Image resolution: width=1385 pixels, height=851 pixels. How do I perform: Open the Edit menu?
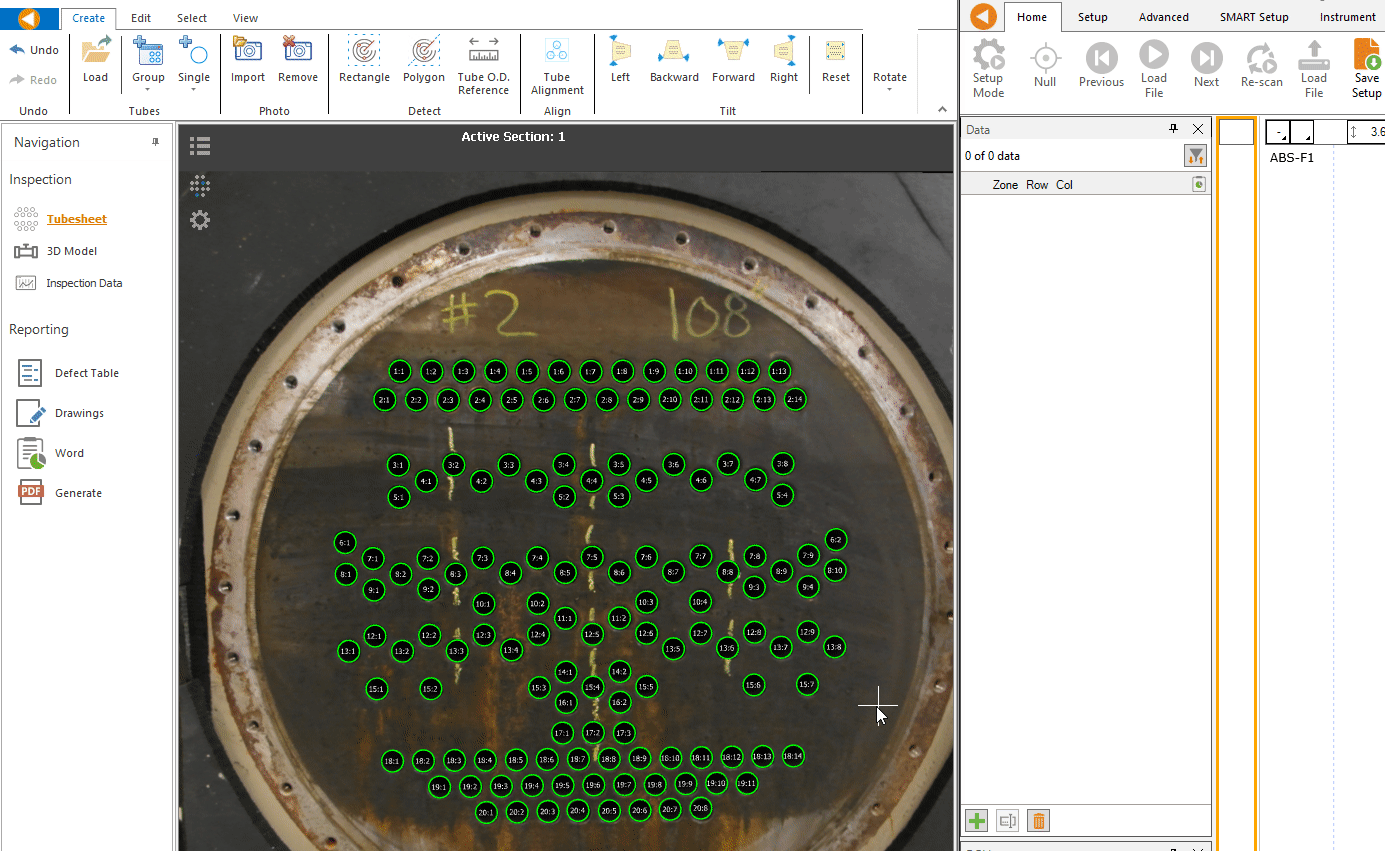click(x=140, y=17)
